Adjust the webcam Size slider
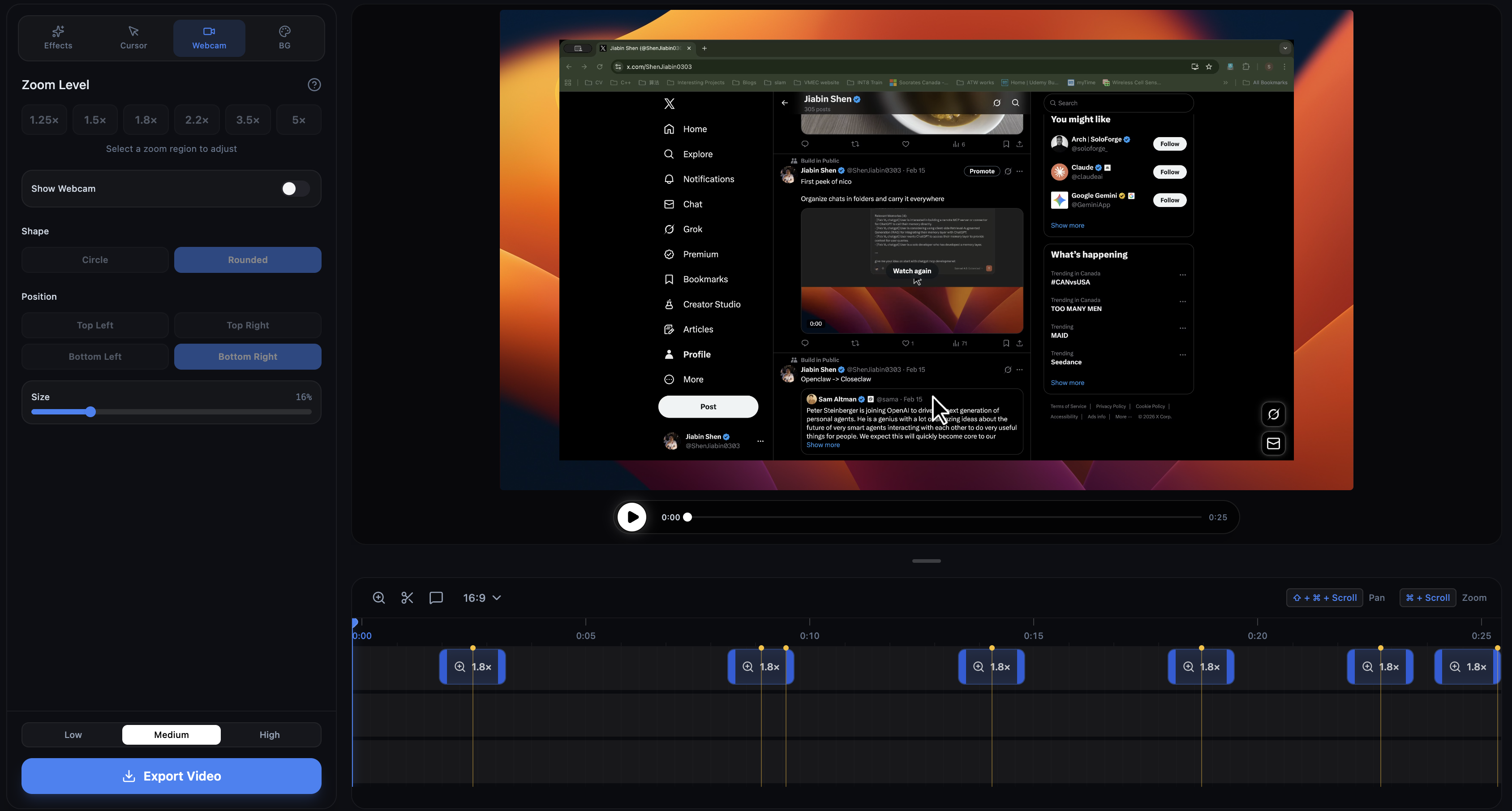 pyautogui.click(x=91, y=412)
